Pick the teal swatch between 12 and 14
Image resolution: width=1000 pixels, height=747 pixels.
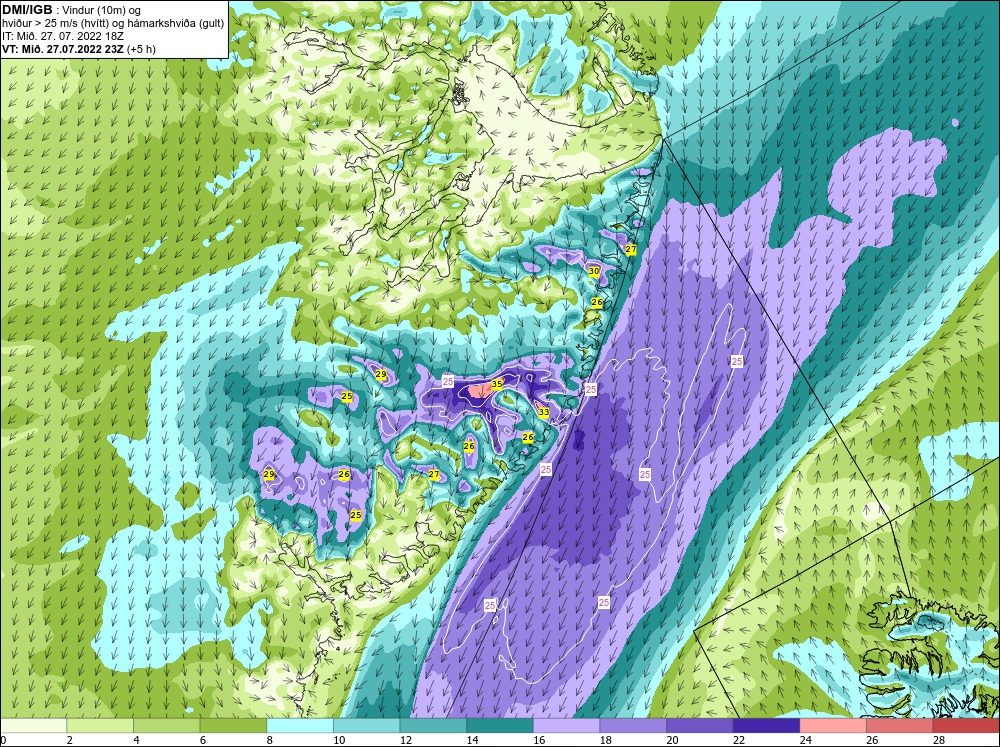[x=433, y=725]
